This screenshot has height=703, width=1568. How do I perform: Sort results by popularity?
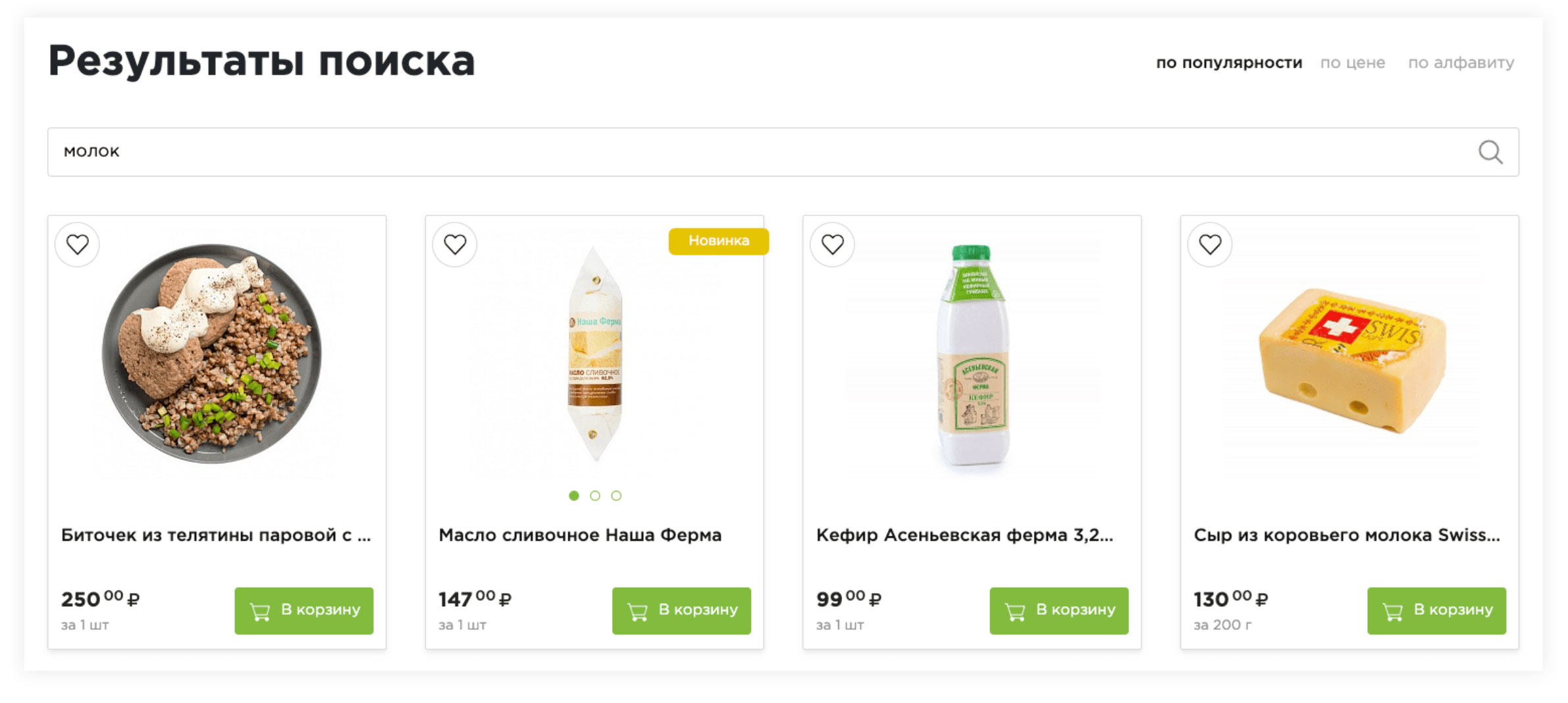[1228, 63]
